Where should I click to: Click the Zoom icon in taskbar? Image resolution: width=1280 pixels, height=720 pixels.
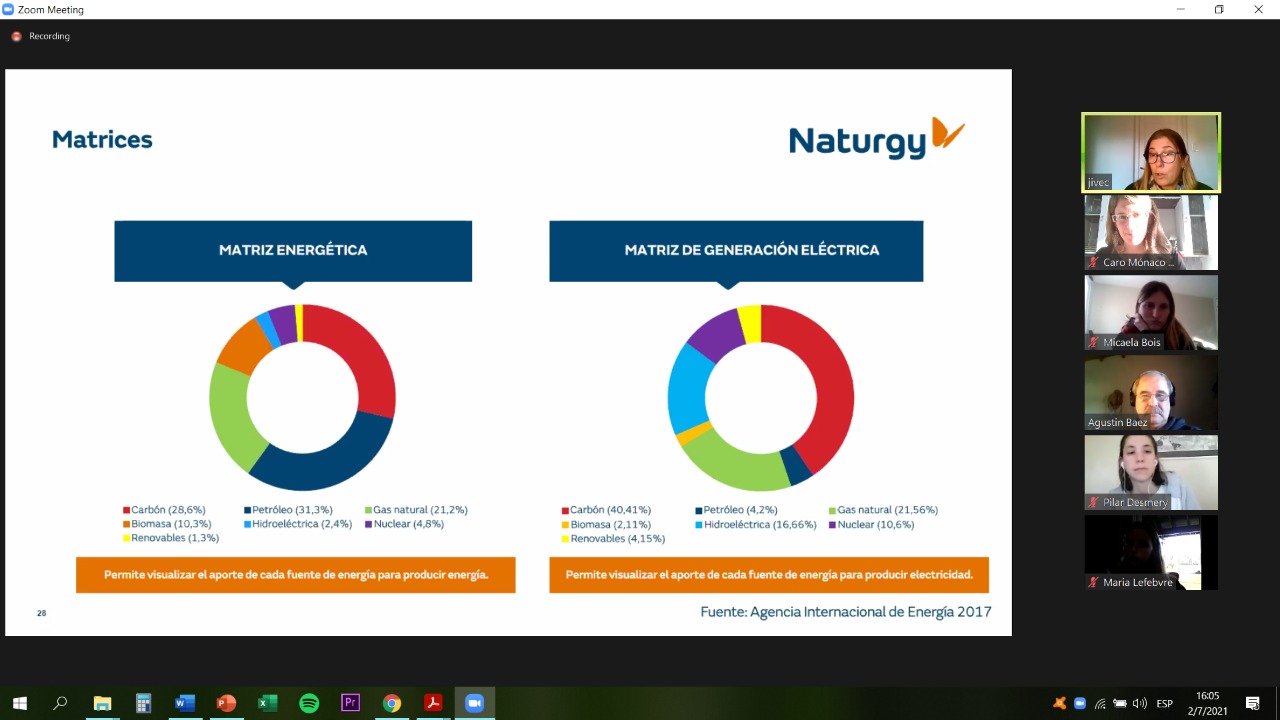coord(474,703)
